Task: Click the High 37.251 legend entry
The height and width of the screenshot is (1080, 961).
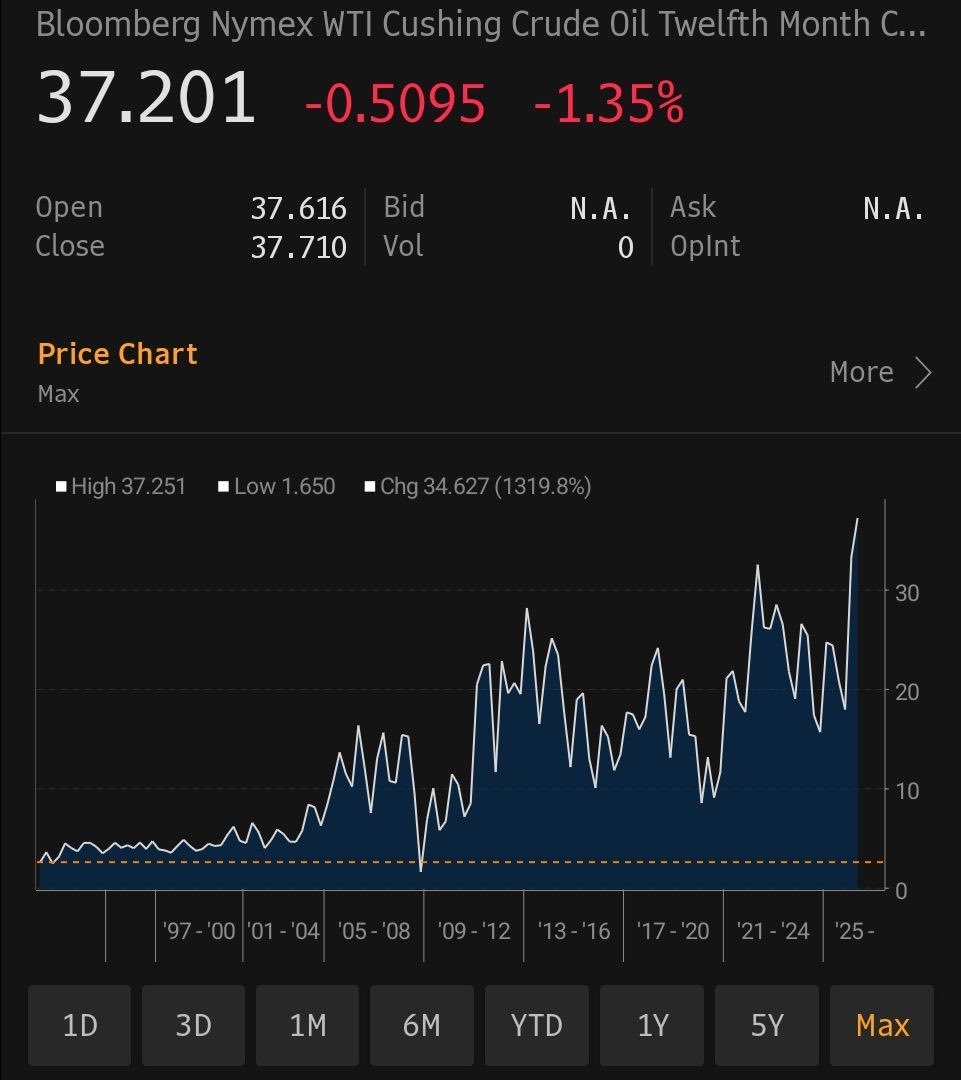Action: pos(121,486)
